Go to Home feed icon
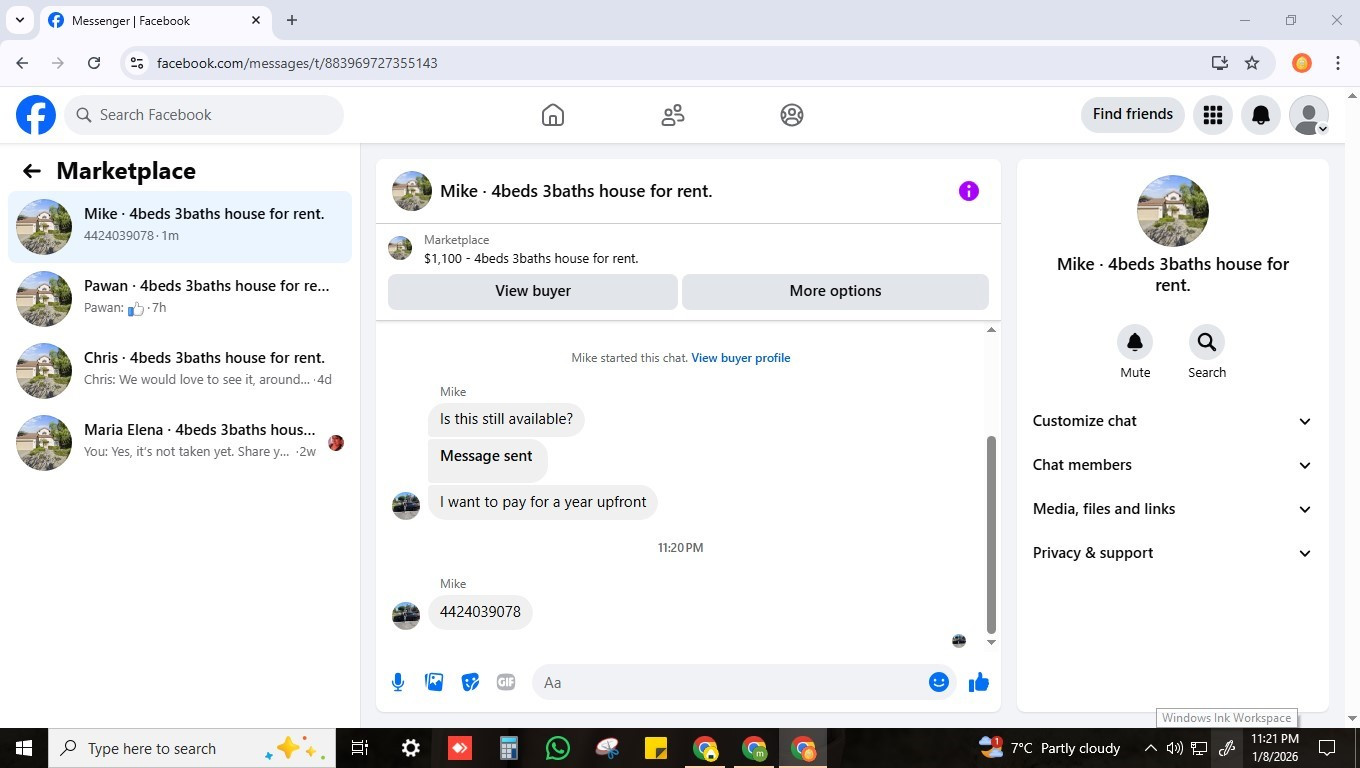The width and height of the screenshot is (1360, 768). coord(553,115)
